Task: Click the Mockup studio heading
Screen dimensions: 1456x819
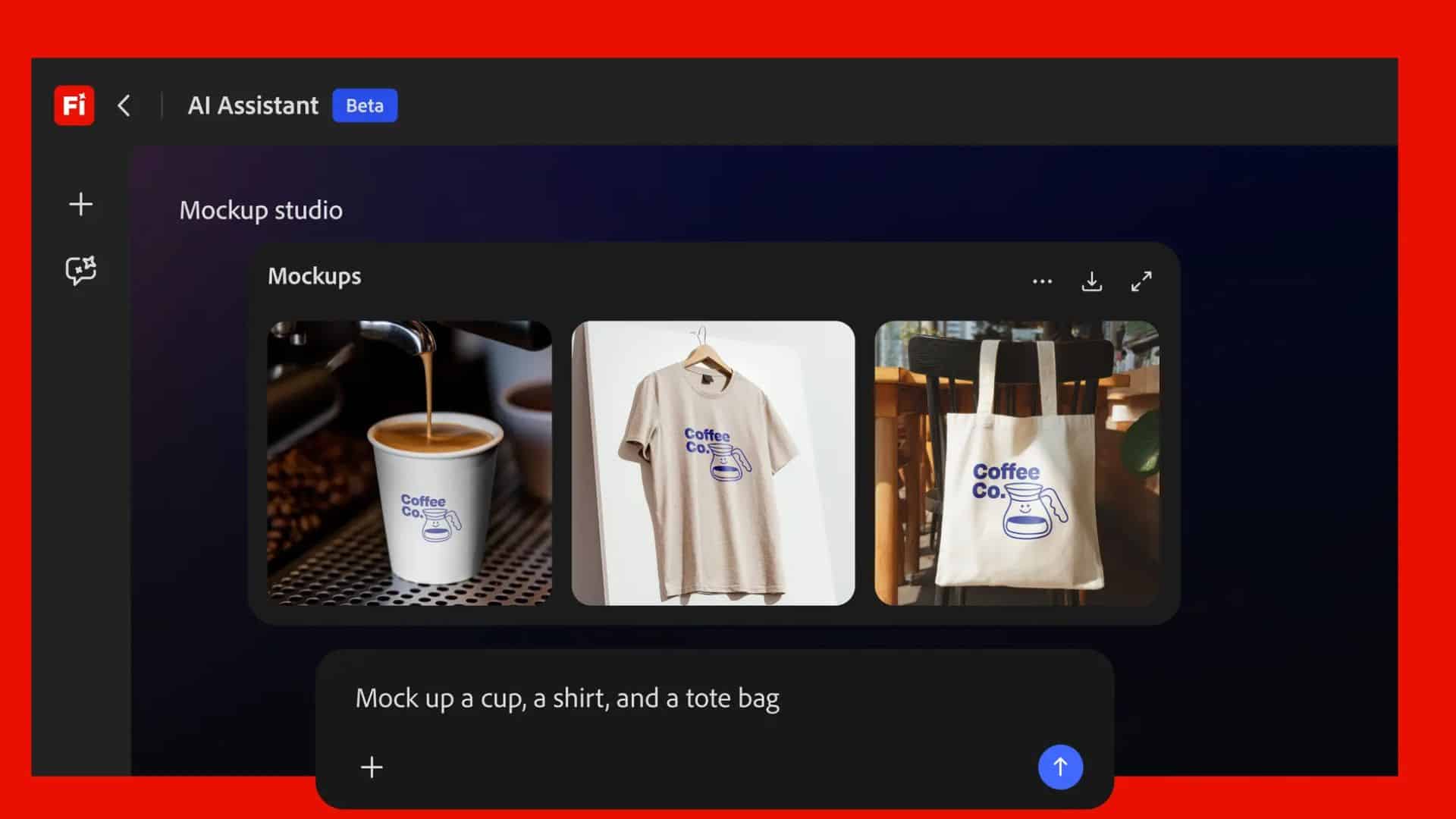Action: [261, 211]
